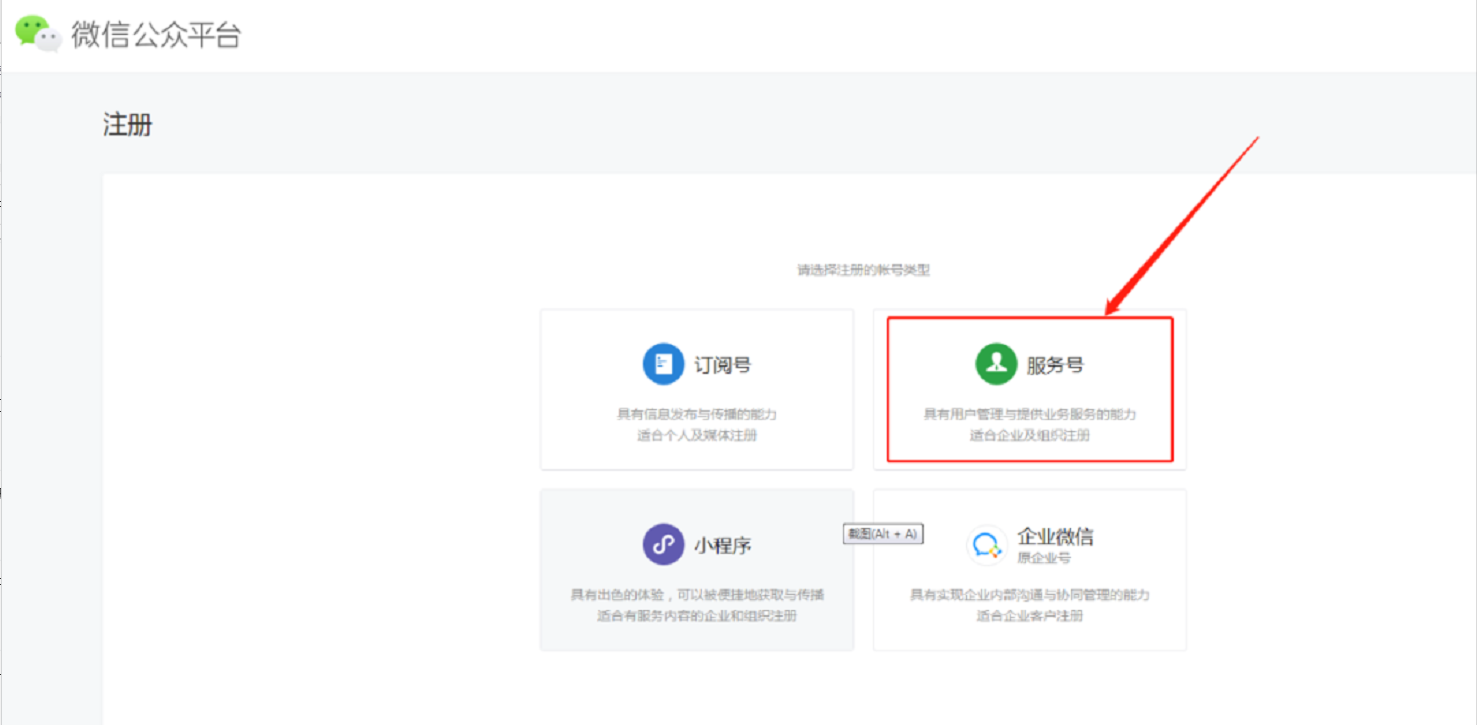Click the blue 订阅号 document icon
This screenshot has height=725, width=1477.
point(663,364)
